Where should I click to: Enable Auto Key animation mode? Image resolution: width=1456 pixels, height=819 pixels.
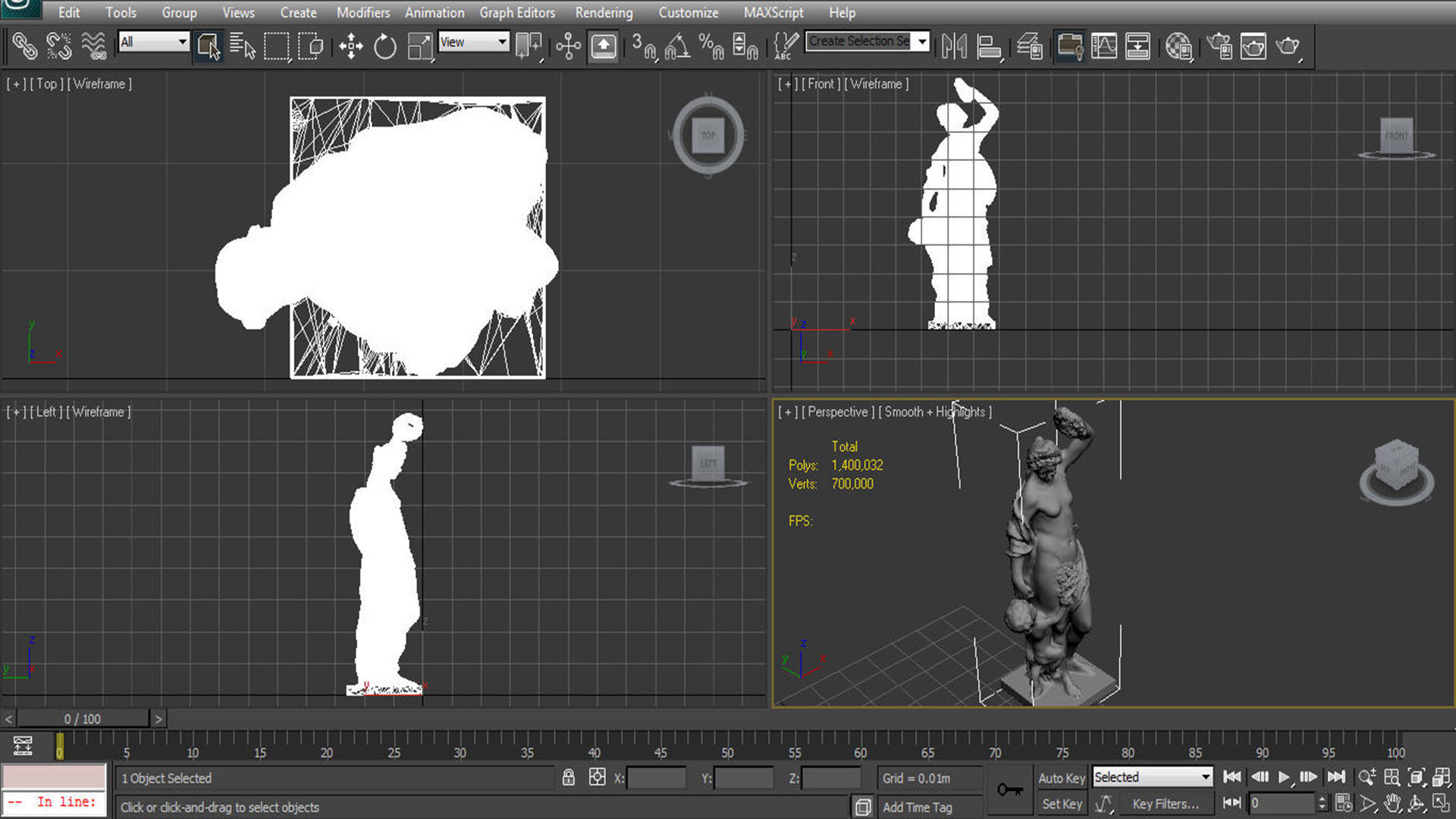(1062, 778)
